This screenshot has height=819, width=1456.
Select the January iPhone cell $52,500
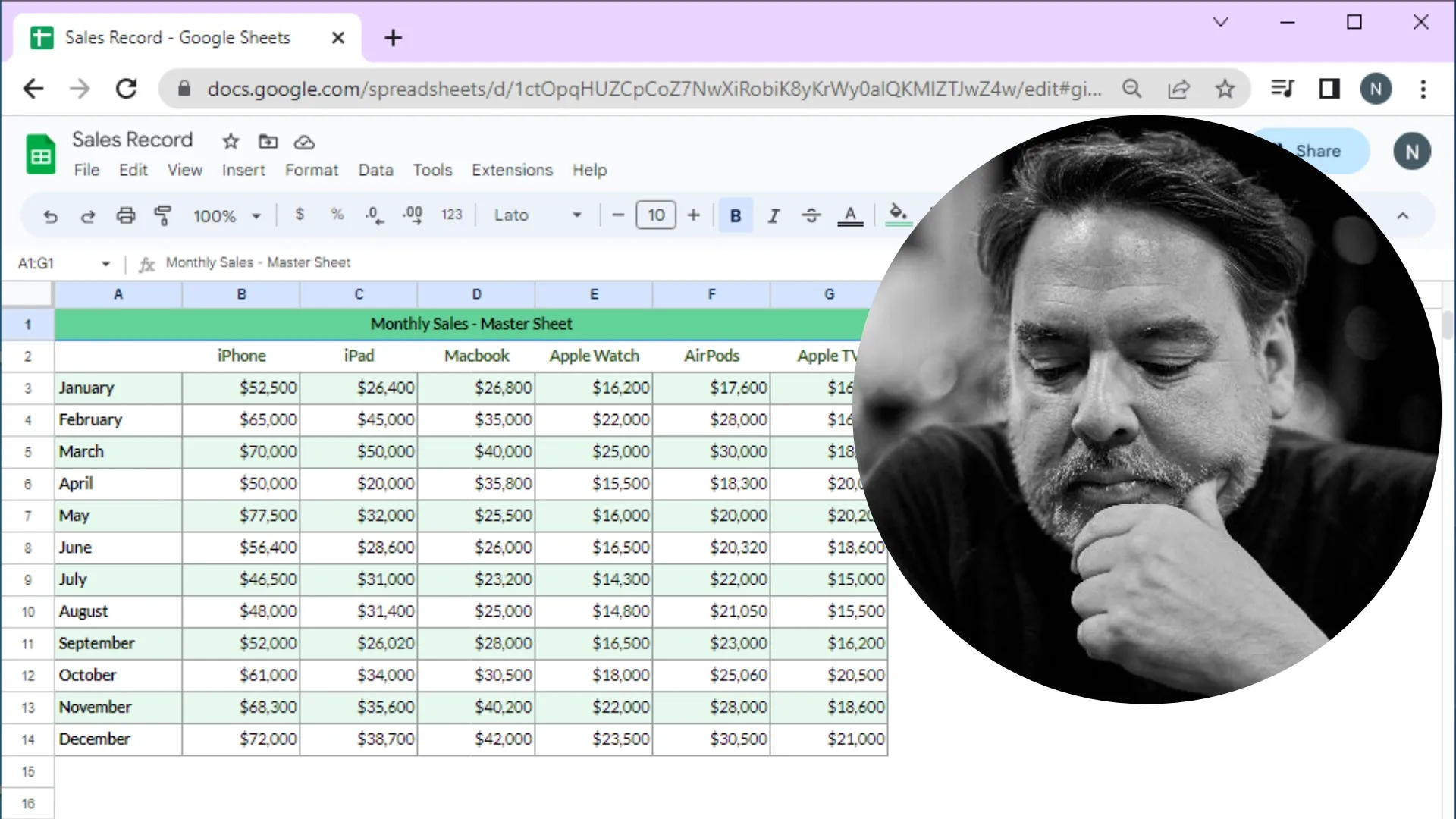(x=241, y=388)
